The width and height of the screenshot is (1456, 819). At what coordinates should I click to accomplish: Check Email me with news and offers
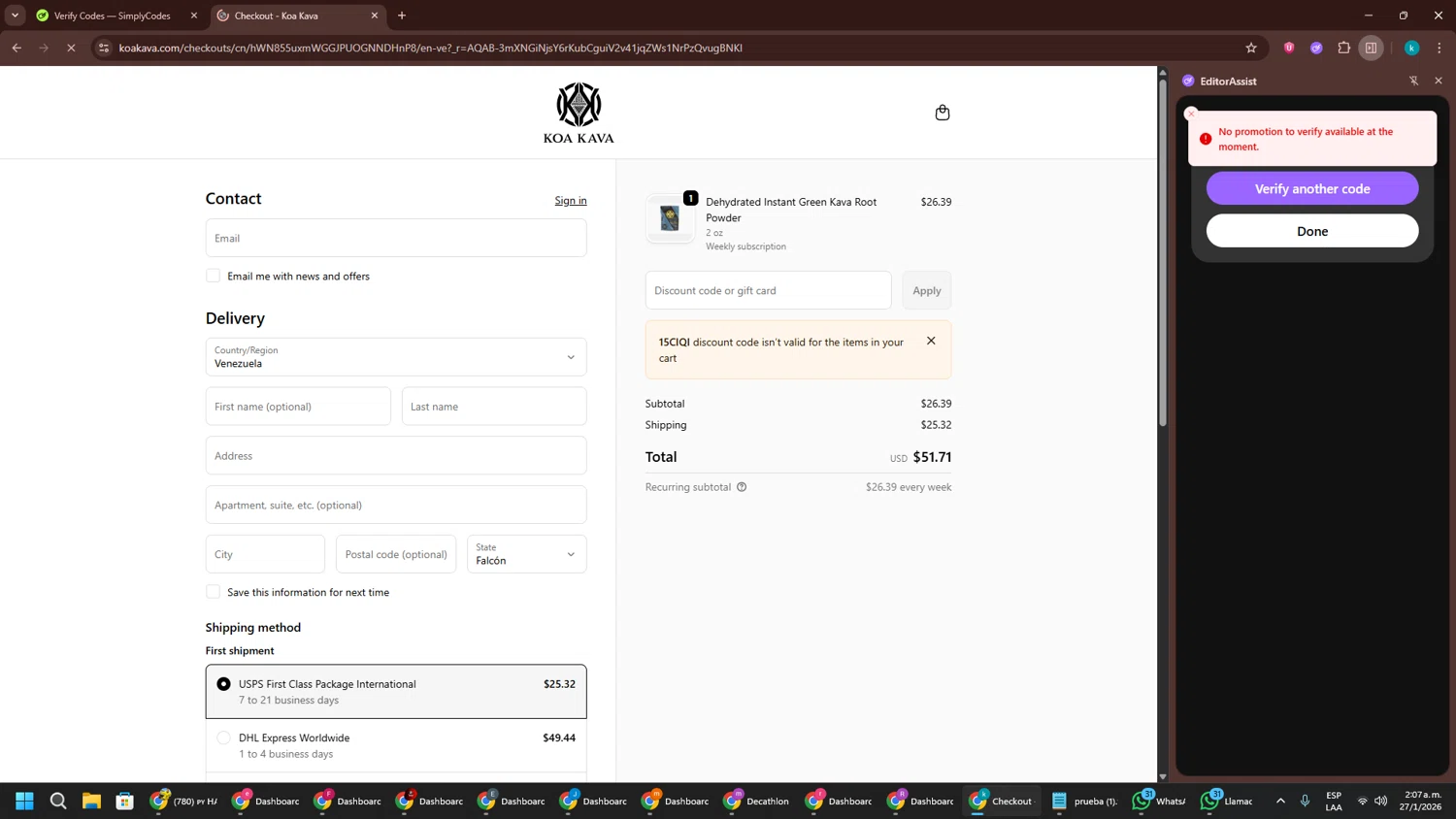pyautogui.click(x=213, y=276)
